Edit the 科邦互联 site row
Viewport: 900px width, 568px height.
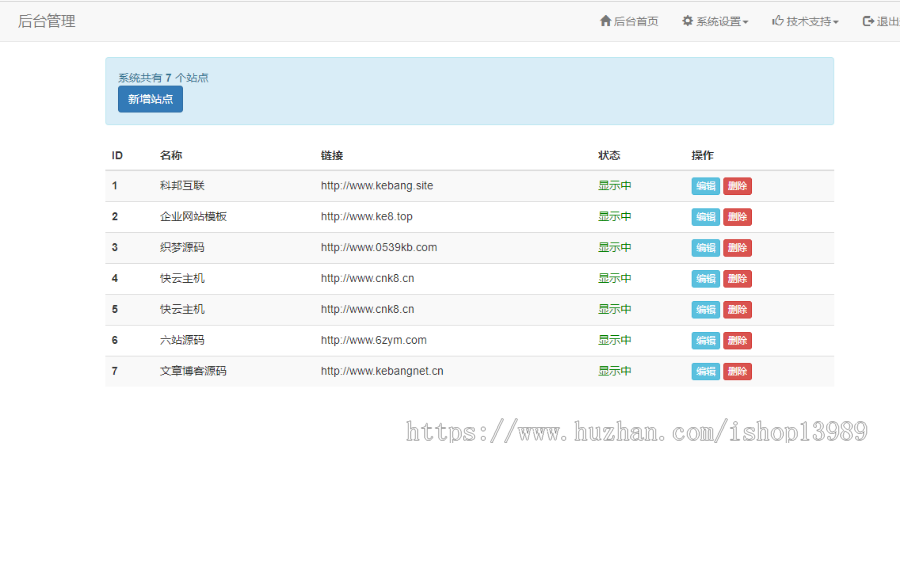[x=705, y=186]
